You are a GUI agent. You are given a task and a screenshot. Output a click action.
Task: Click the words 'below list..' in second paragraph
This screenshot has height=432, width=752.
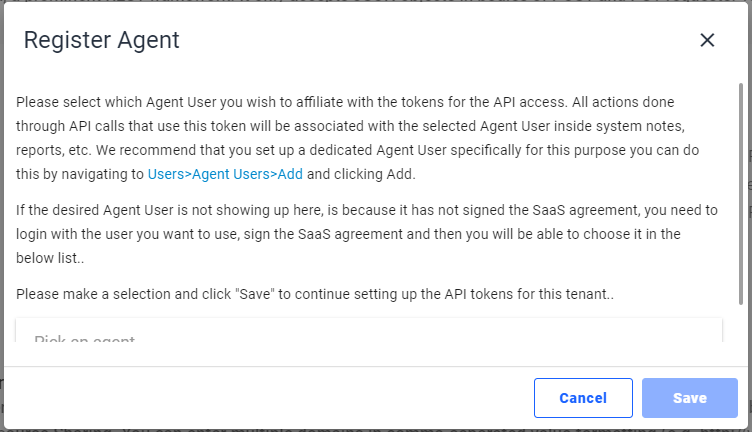pos(50,258)
